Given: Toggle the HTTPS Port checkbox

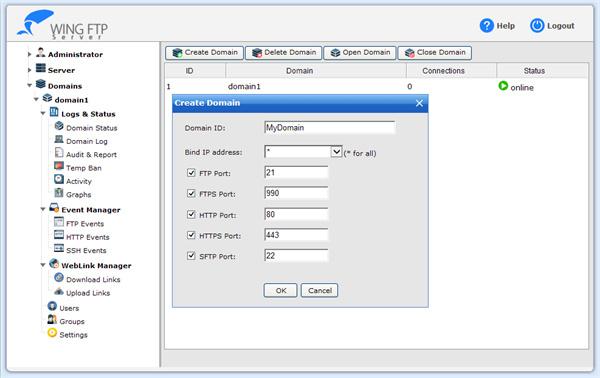Looking at the screenshot, I should click(x=191, y=235).
